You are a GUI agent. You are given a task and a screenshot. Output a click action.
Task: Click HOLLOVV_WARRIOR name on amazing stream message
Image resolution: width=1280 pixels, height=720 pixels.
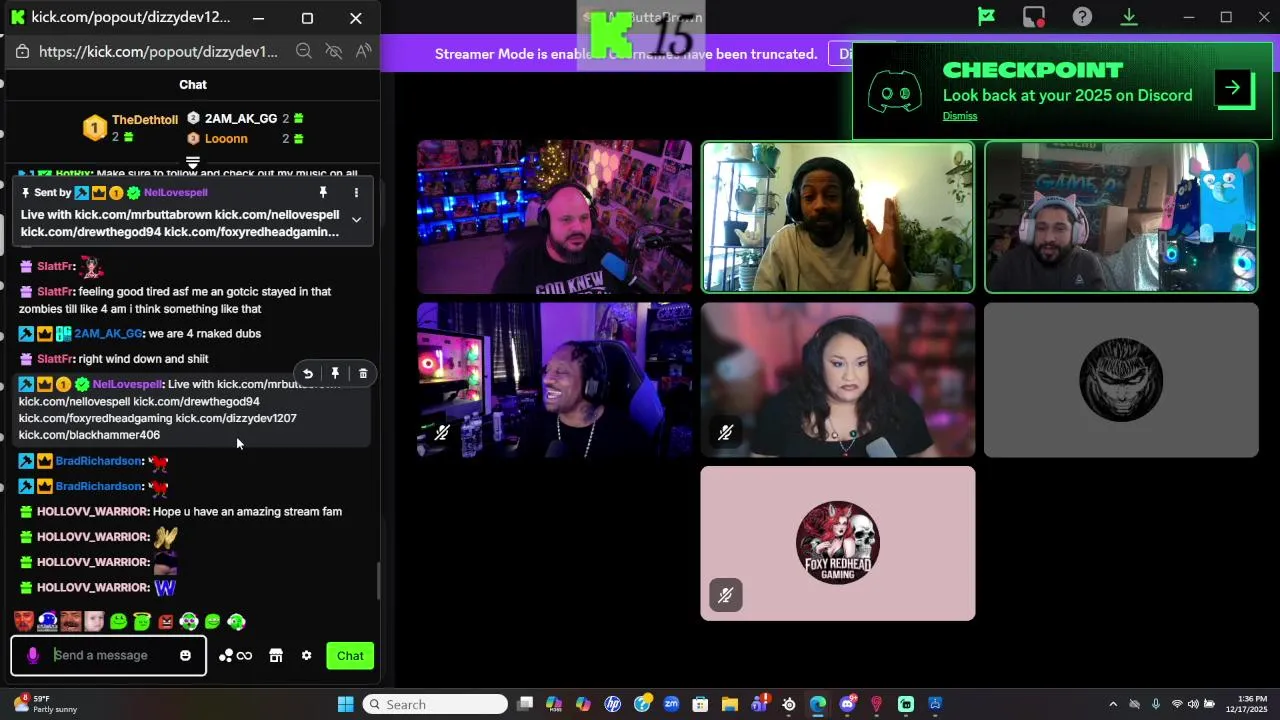(93, 512)
